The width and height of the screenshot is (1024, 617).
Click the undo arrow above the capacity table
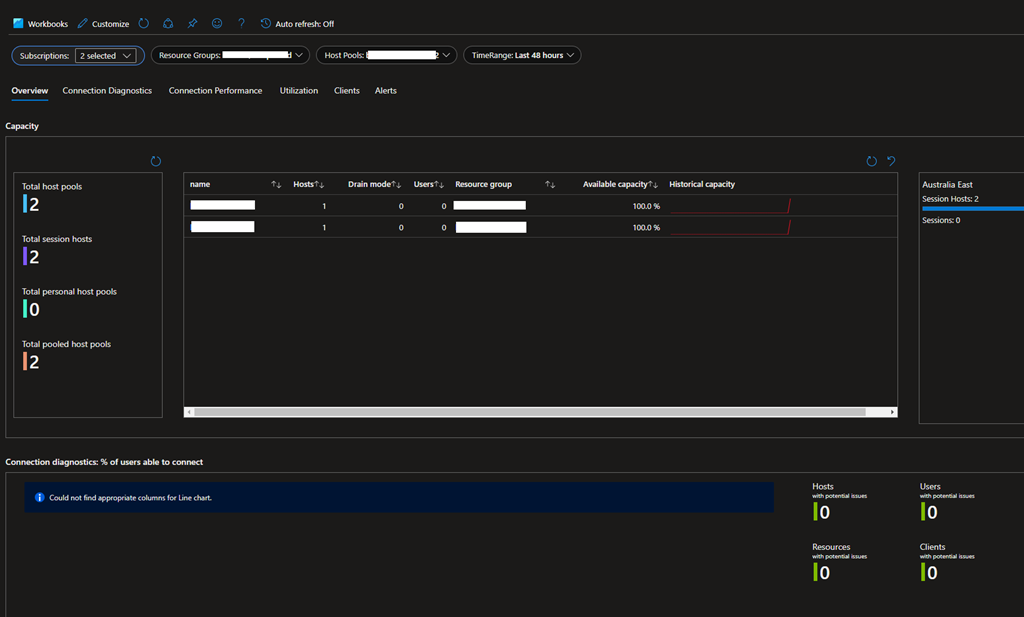891,161
